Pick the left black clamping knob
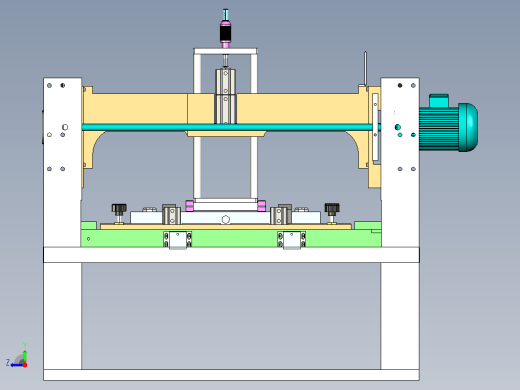 (119, 209)
